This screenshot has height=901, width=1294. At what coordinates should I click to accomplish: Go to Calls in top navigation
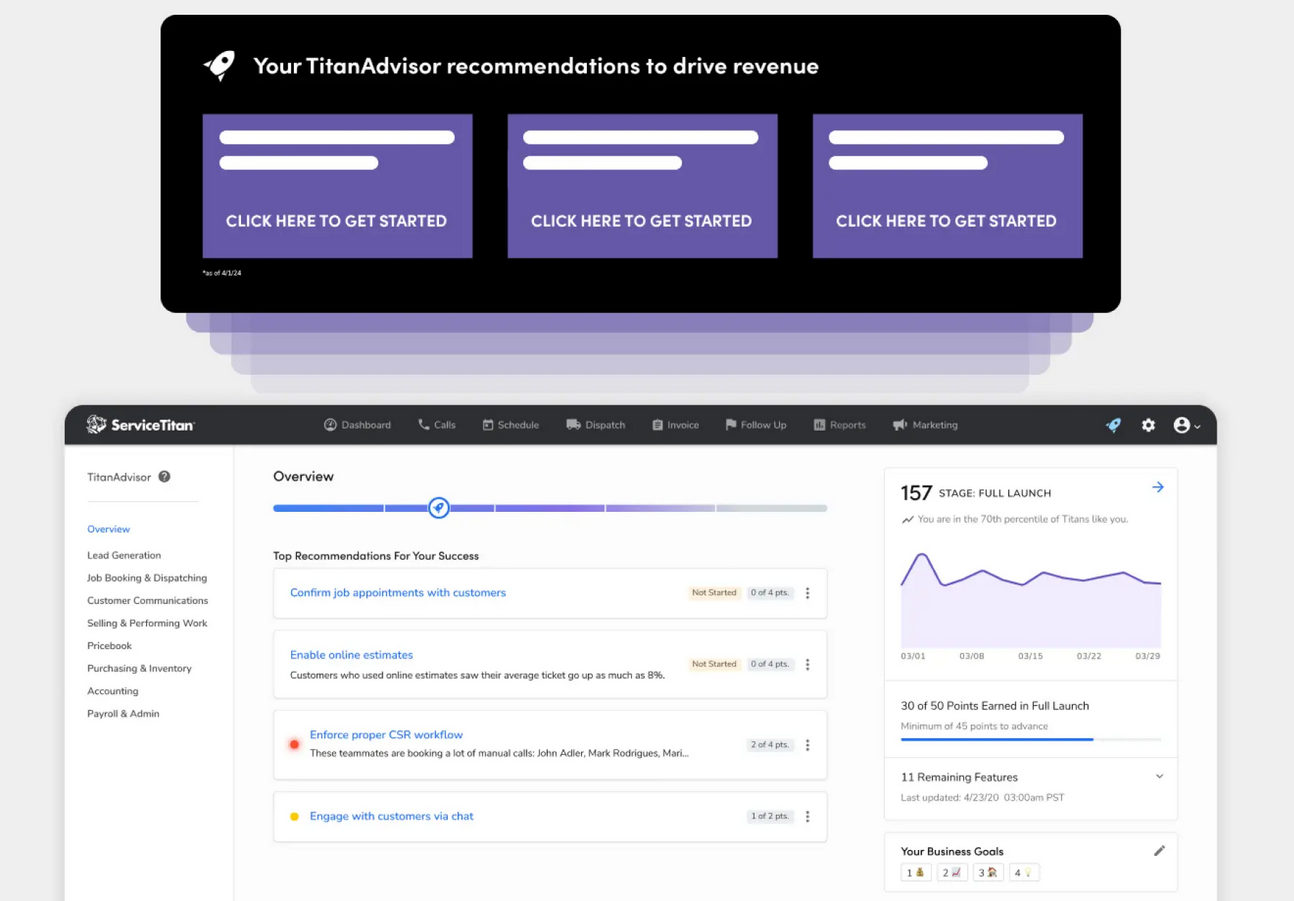pos(436,425)
